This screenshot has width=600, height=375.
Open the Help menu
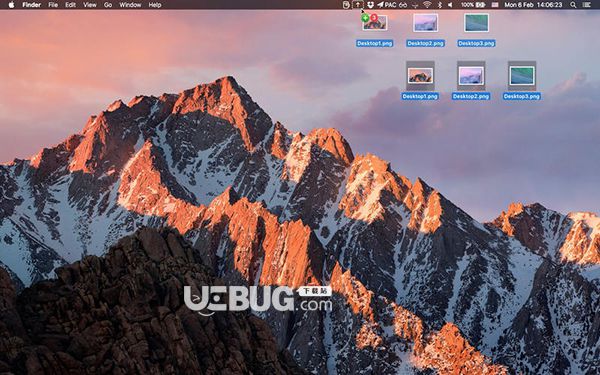pyautogui.click(x=155, y=5)
